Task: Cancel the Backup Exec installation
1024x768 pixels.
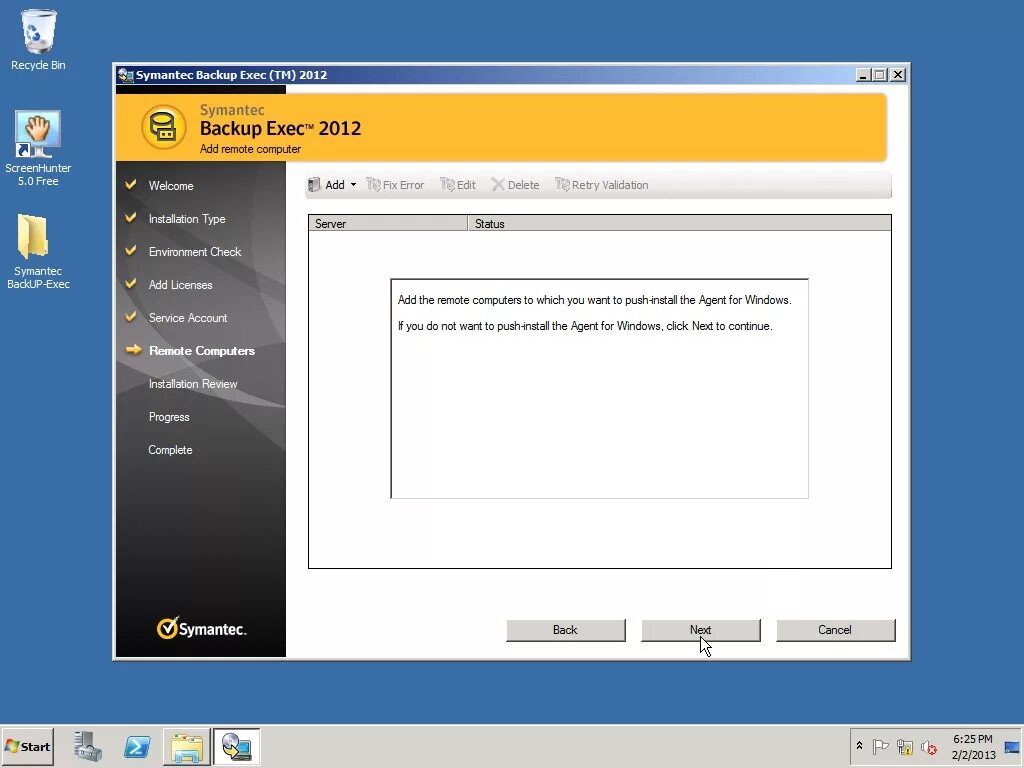Action: tap(835, 630)
